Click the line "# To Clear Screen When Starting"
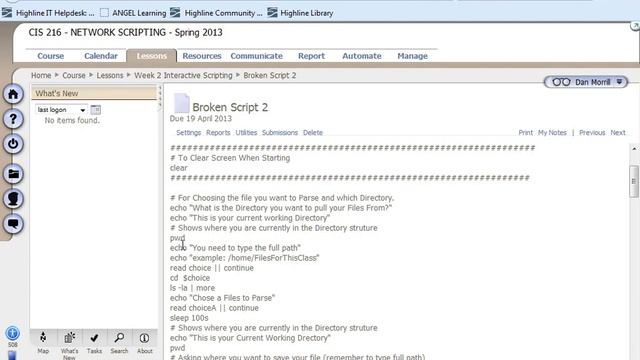The height and width of the screenshot is (360, 640). pos(230,158)
